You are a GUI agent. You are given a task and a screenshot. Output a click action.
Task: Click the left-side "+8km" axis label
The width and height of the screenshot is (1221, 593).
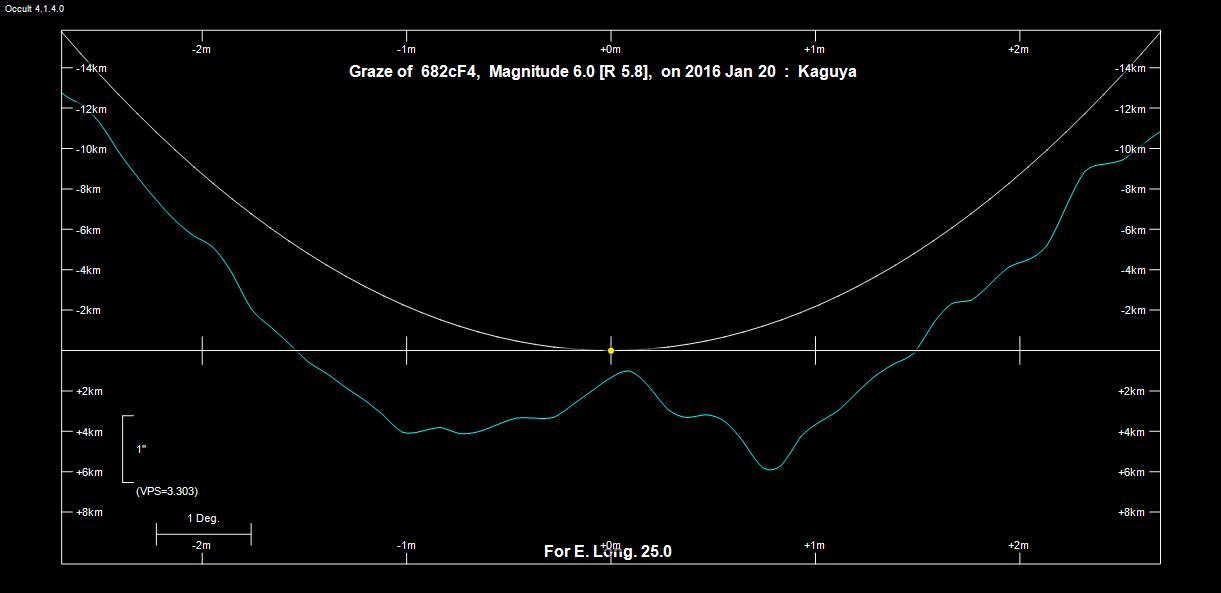(x=89, y=512)
